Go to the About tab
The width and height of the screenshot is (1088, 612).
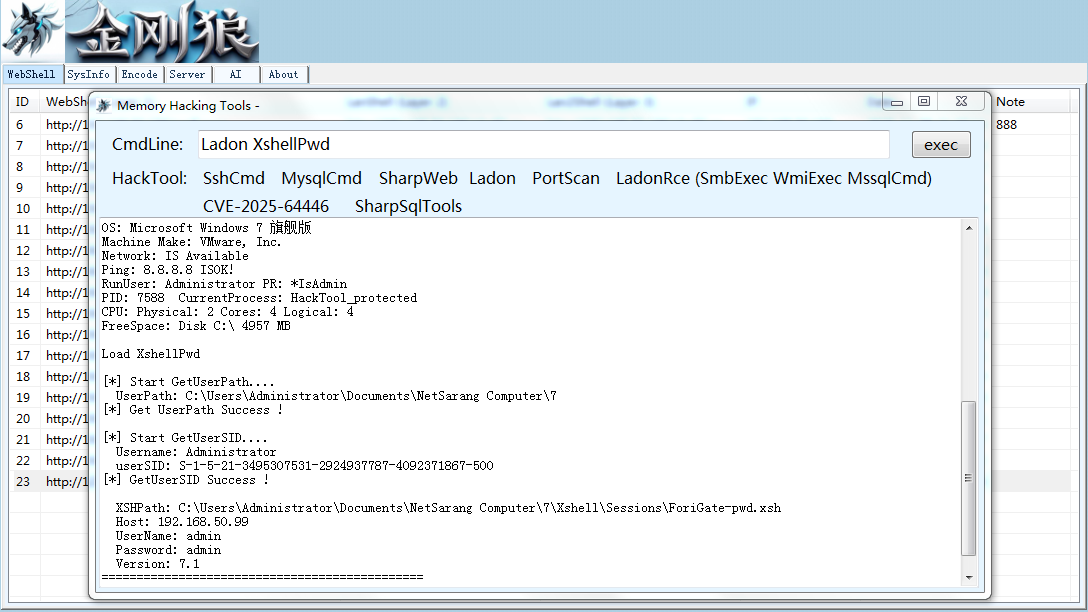(284, 74)
